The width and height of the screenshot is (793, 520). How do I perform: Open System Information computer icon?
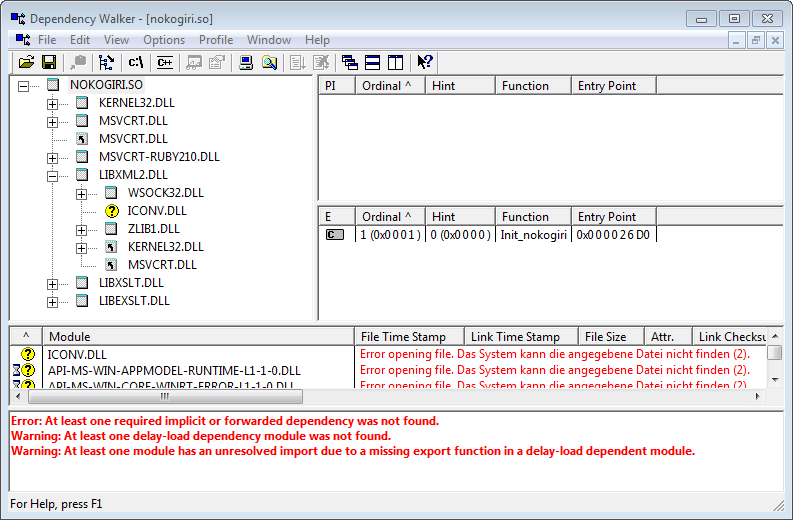tap(246, 62)
